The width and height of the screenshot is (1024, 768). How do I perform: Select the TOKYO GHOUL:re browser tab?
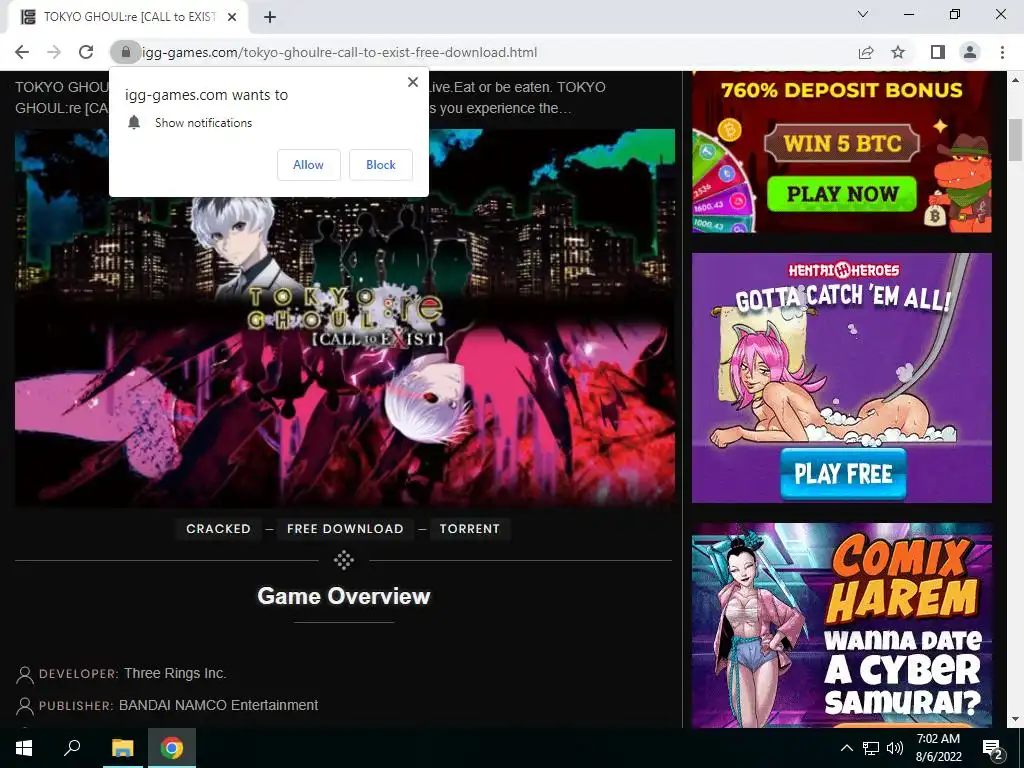pos(127,17)
